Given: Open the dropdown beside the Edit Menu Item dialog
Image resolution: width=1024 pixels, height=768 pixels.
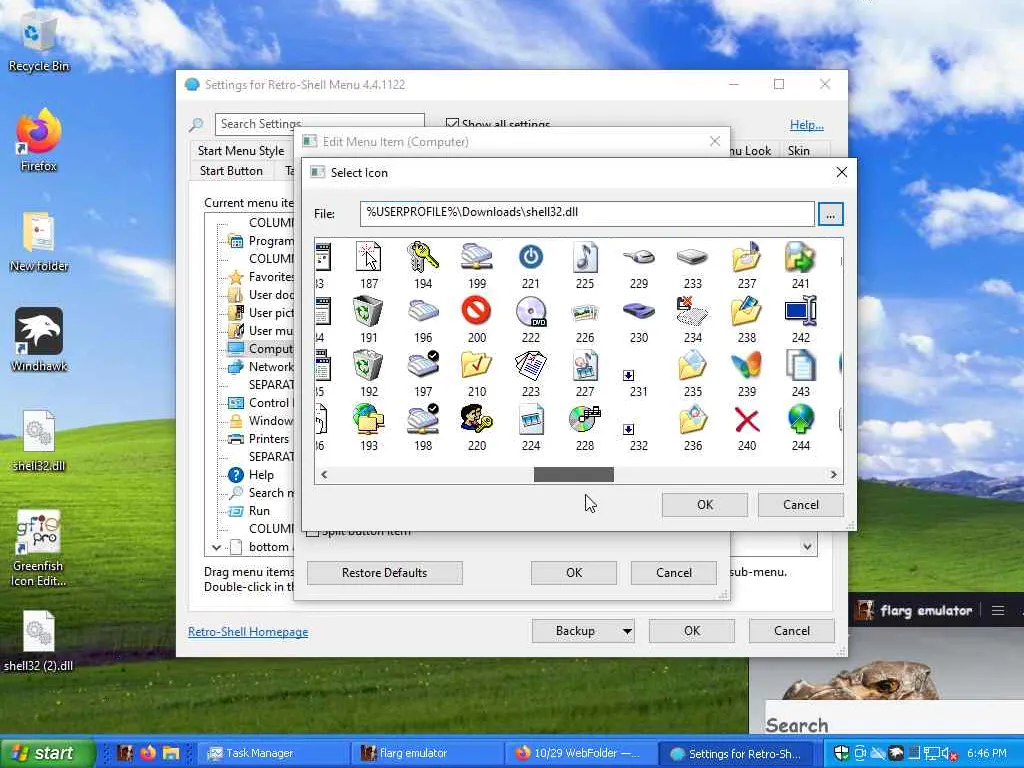Looking at the screenshot, I should tap(807, 547).
